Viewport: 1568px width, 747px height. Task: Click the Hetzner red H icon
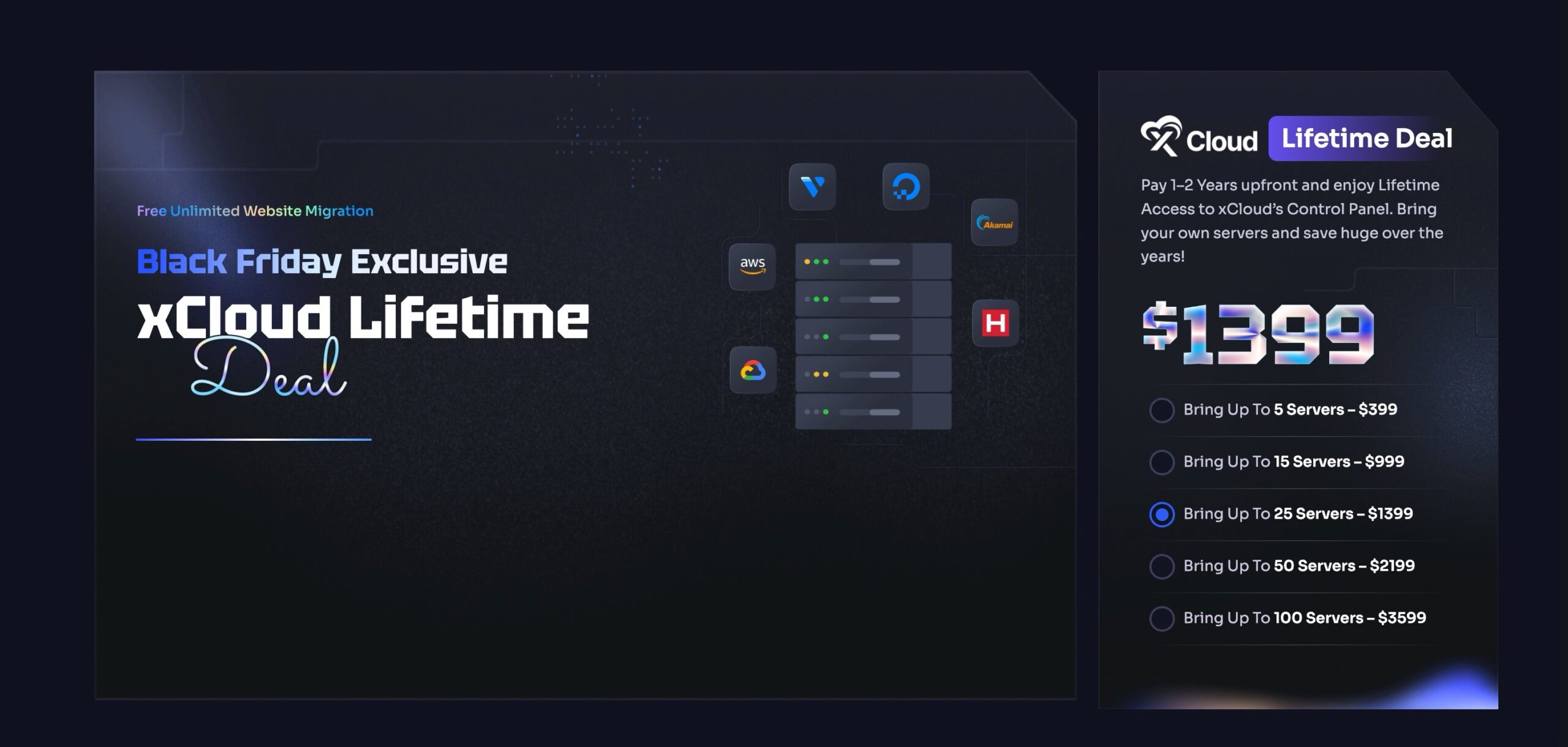pos(995,323)
